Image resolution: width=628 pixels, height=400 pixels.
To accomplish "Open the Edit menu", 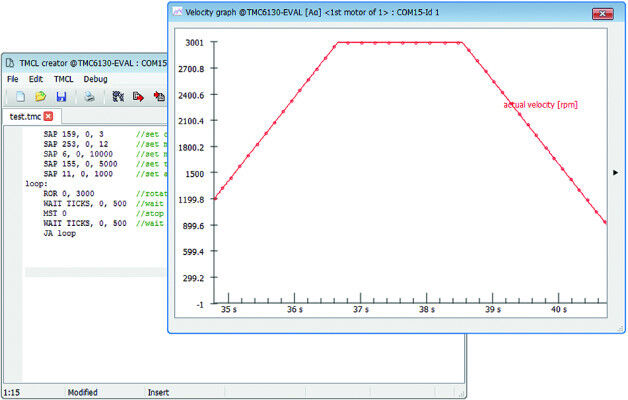I will tap(36, 79).
